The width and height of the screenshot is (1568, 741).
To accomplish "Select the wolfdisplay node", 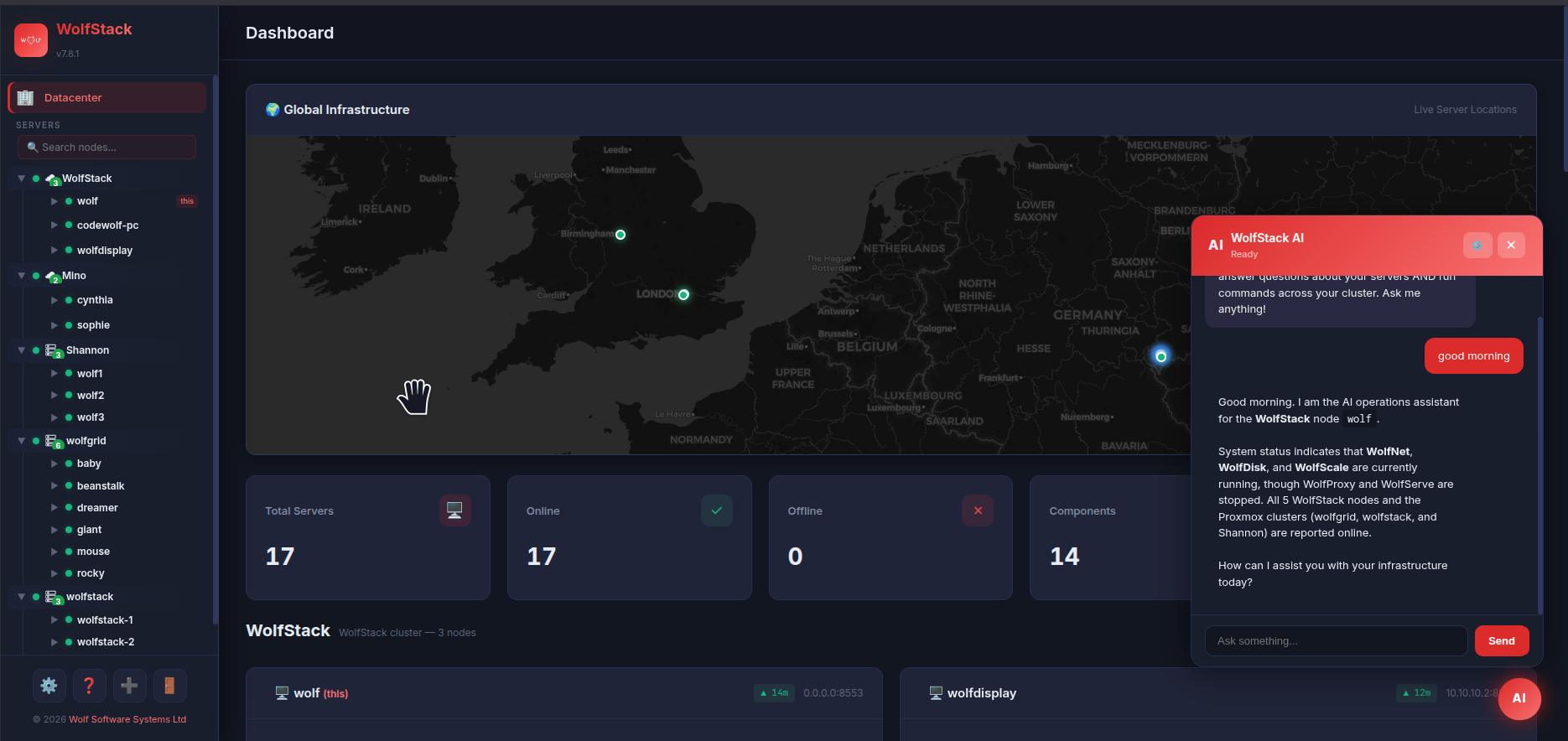I will (x=105, y=251).
